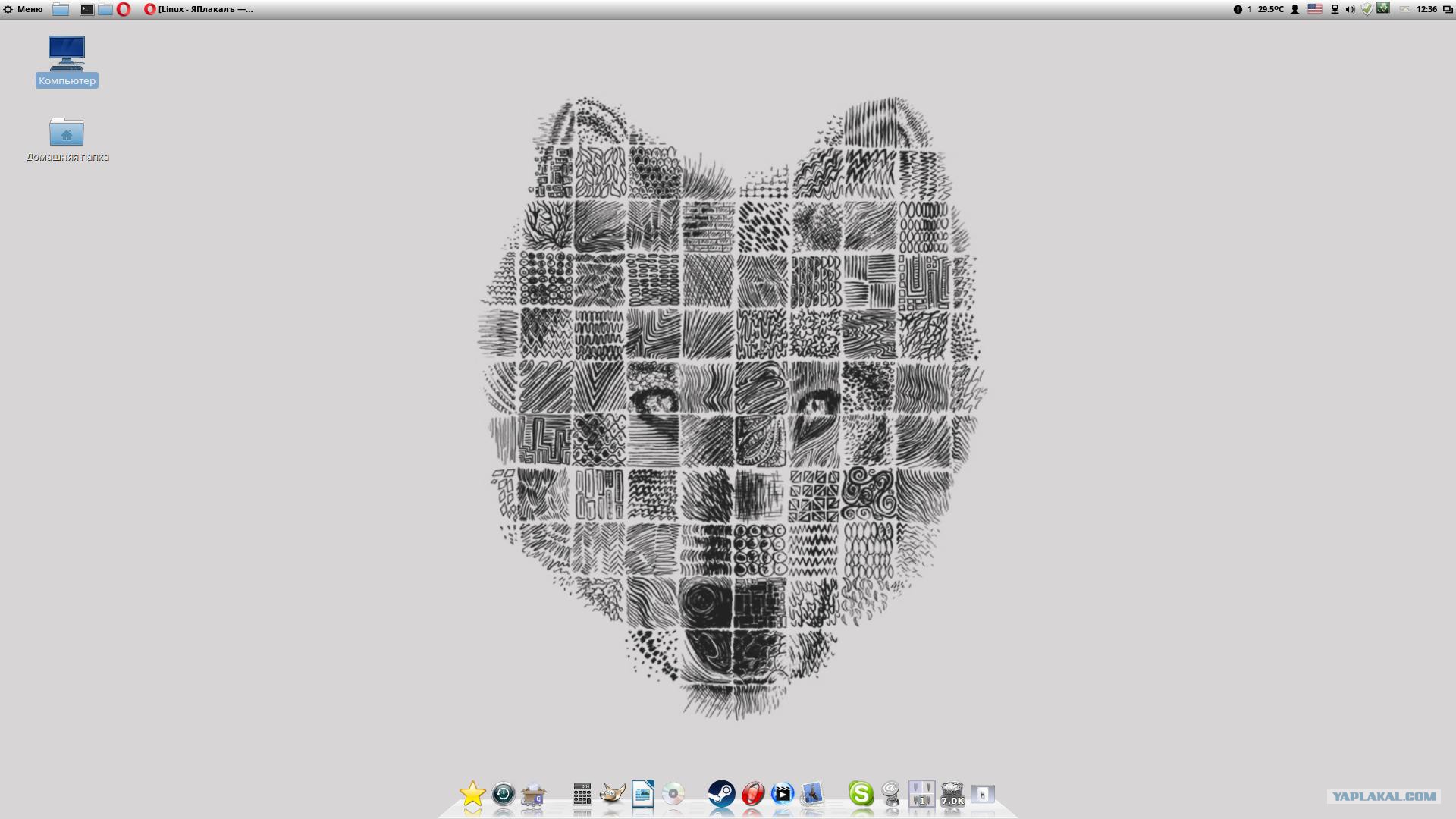1456x819 pixels.
Task: Open the folder launcher next to the terminal icon
Action: click(x=105, y=9)
